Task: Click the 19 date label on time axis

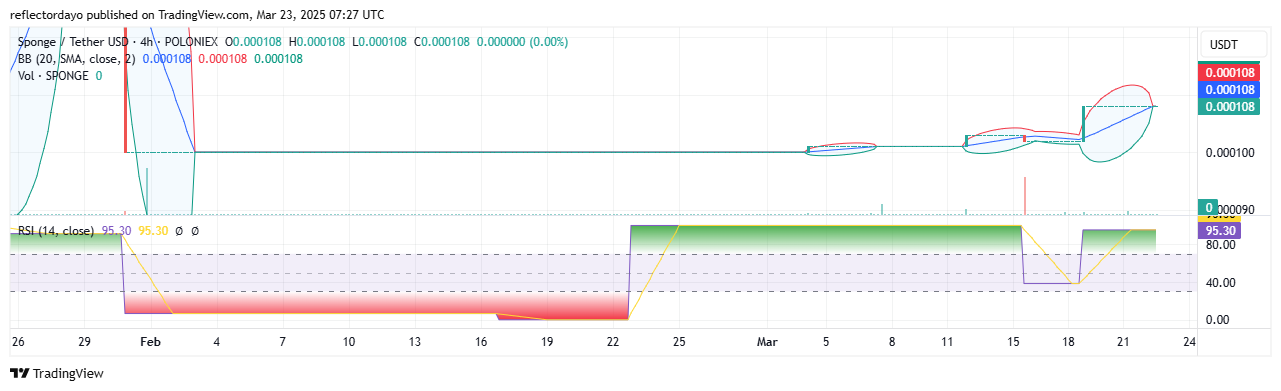Action: click(x=547, y=342)
